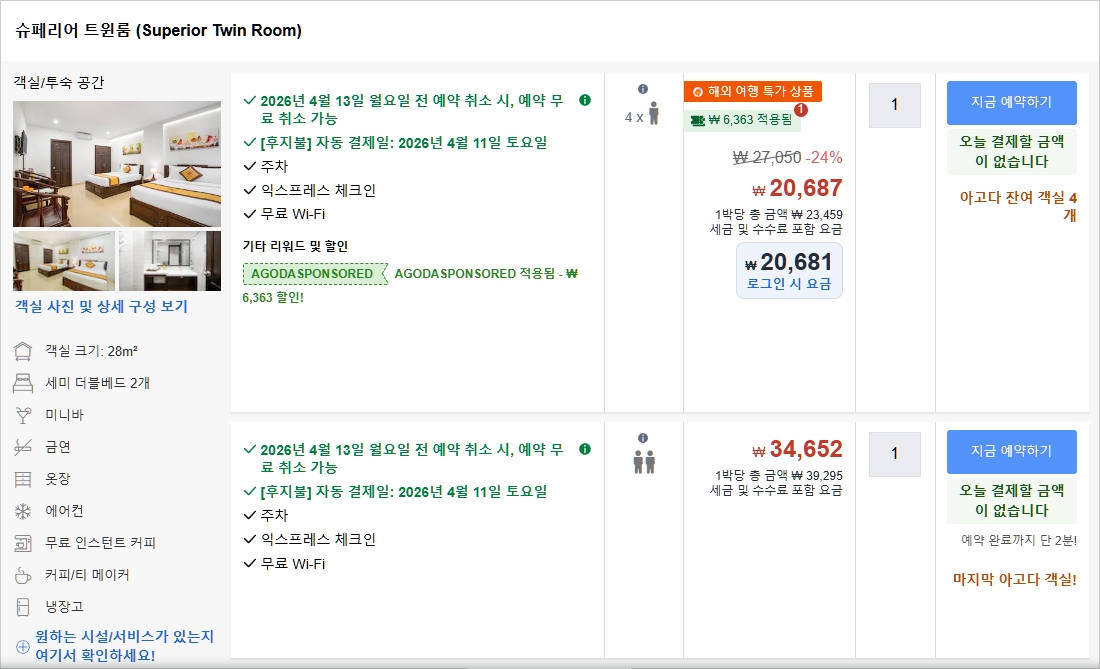Click the four-person occupancy icon
This screenshot has width=1100, height=669.
click(653, 114)
